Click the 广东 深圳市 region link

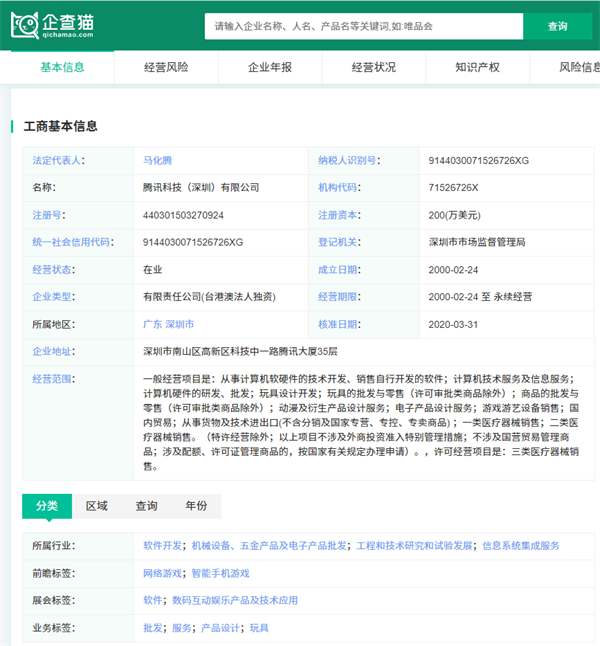[168, 325]
